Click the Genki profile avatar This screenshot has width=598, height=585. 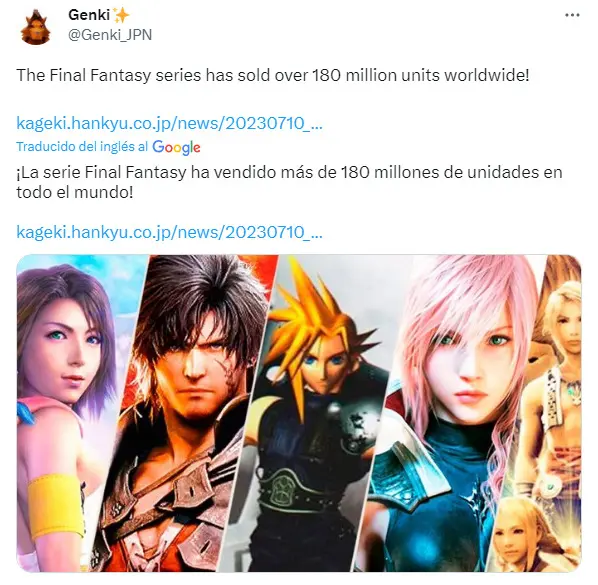tap(35, 27)
